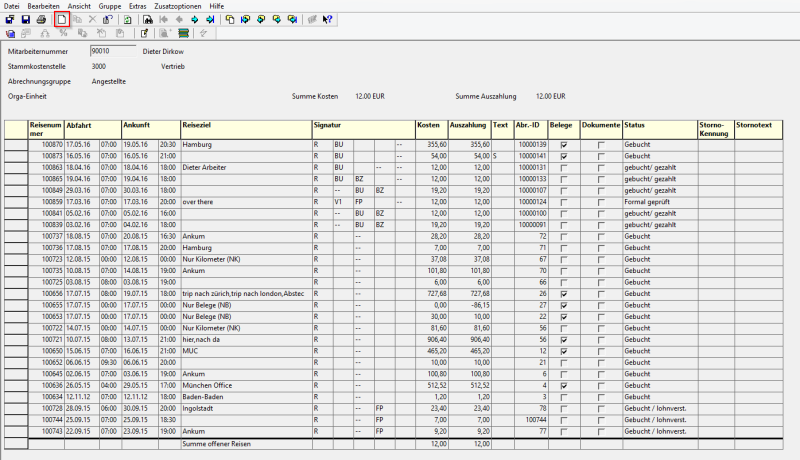Open context help arrow-question-mark icon
The height and width of the screenshot is (460, 800).
[328, 20]
